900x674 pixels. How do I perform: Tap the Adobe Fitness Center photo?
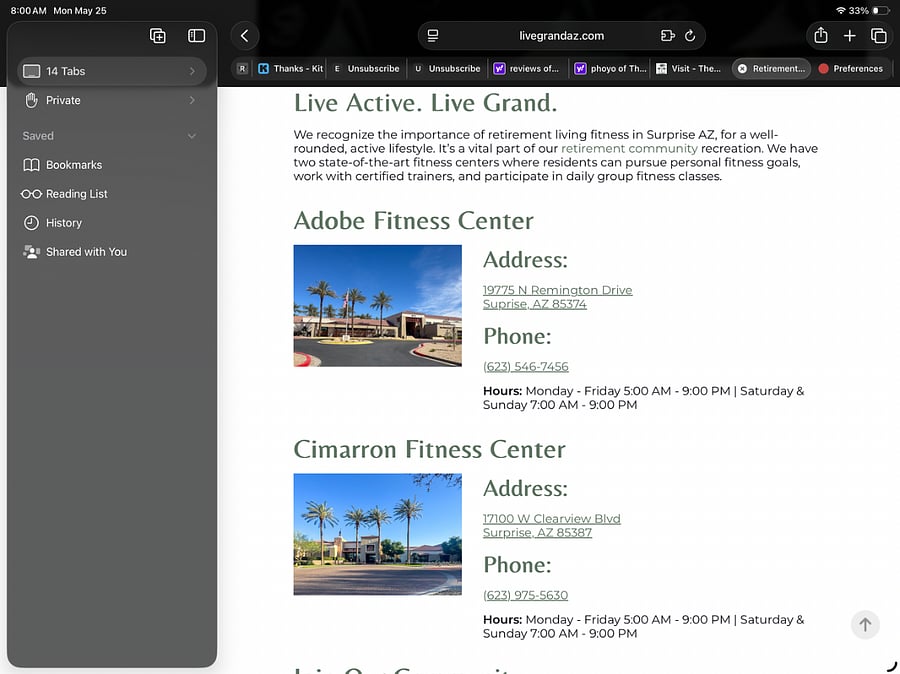coord(377,305)
